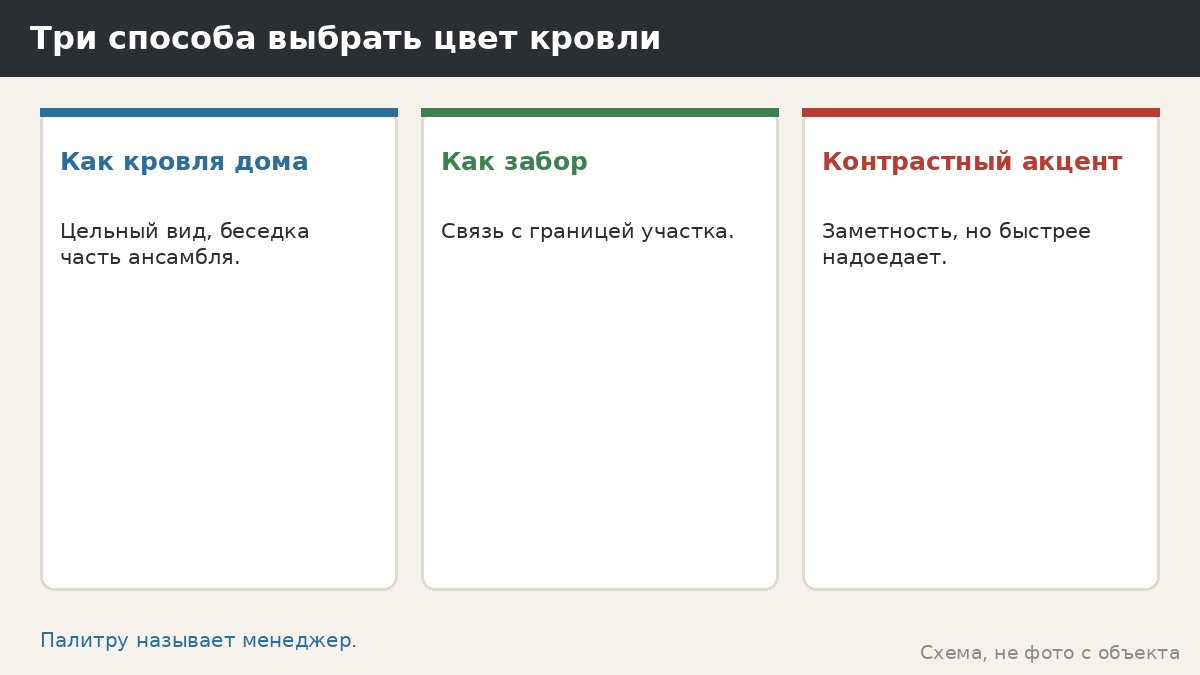
Task: Click the text 'Заметность, но быстрее надоедает.'
Action: tap(956, 244)
